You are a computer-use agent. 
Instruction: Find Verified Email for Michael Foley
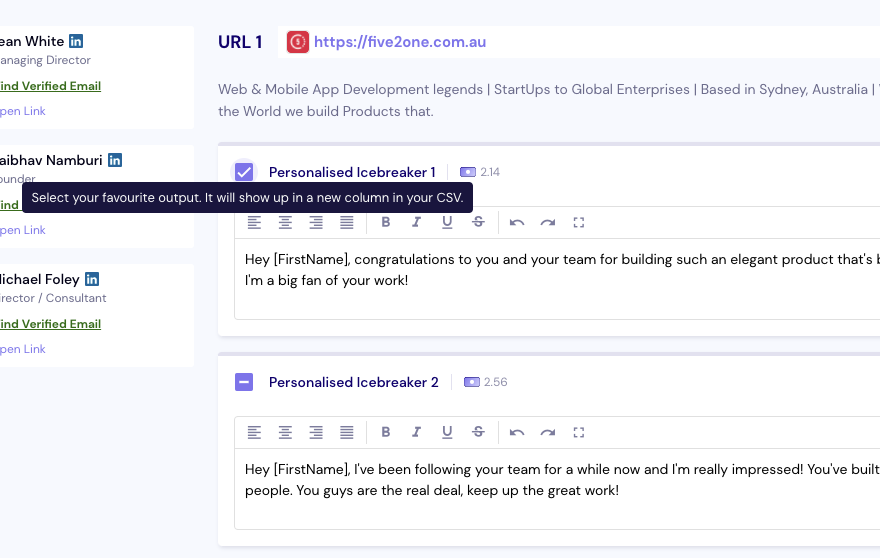tap(51, 324)
